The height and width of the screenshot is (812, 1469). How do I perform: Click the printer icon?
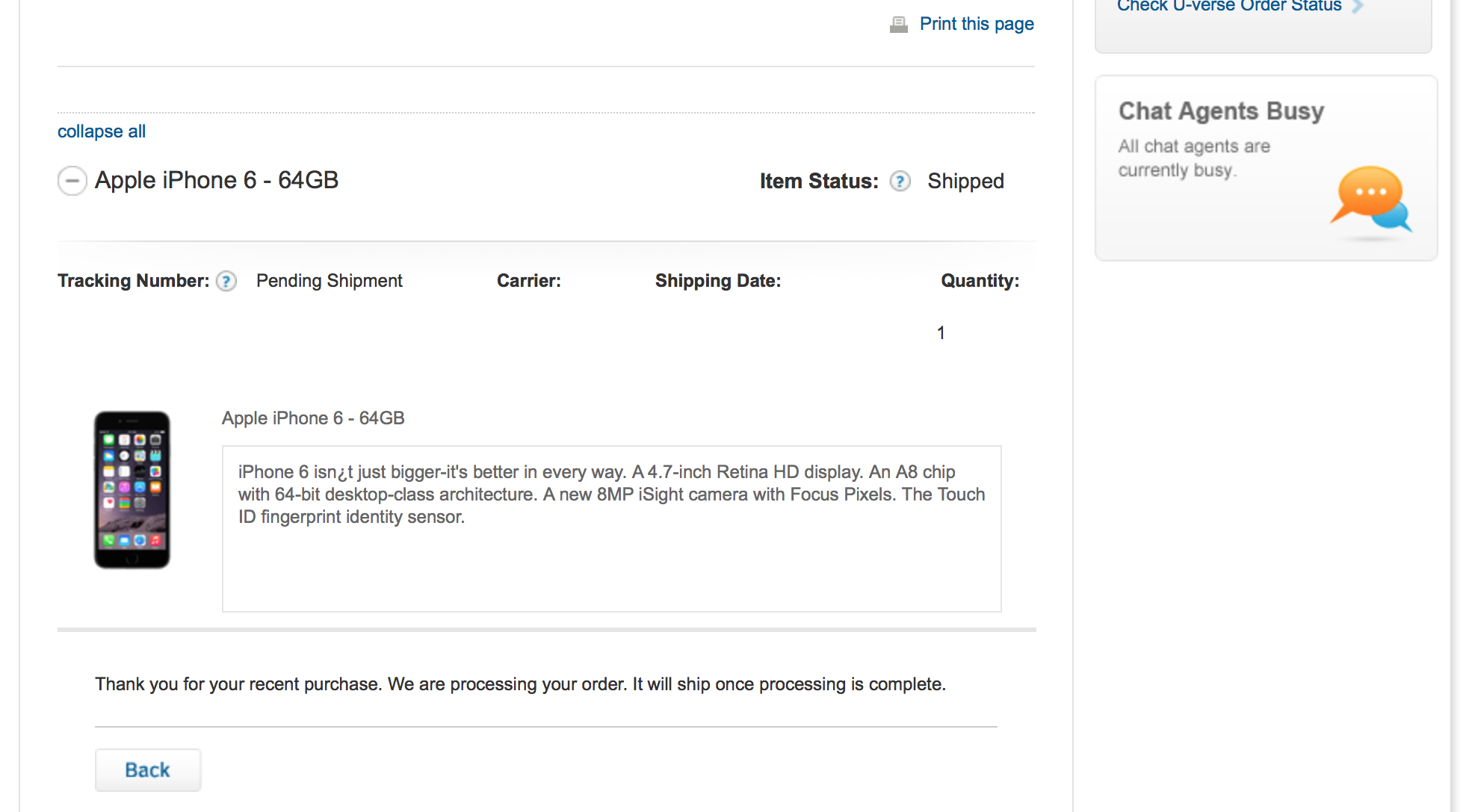[x=899, y=25]
